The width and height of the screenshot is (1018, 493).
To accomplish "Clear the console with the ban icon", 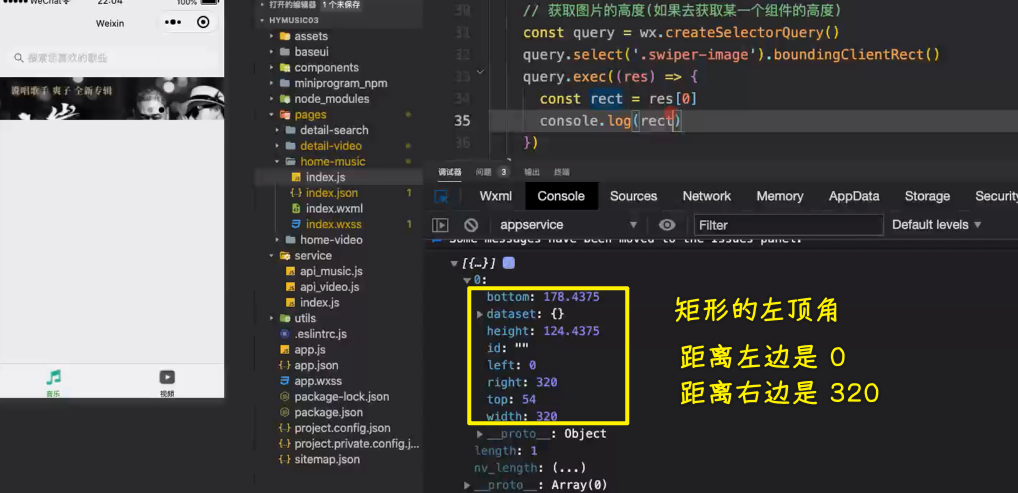I will coord(471,225).
